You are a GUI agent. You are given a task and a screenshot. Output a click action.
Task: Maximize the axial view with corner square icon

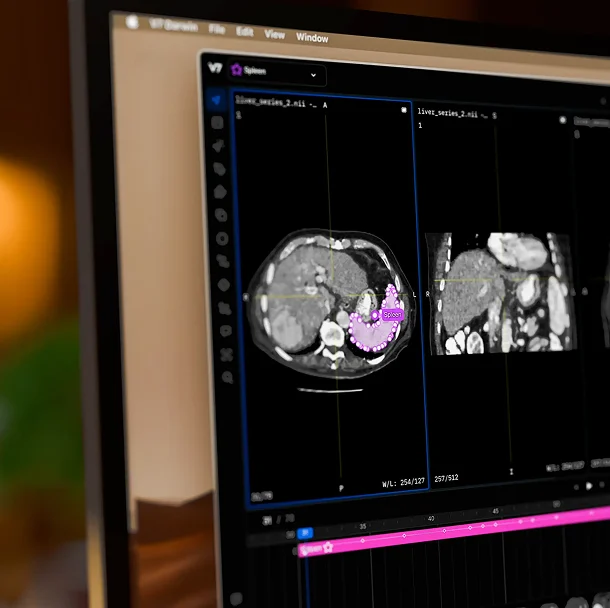[403, 109]
